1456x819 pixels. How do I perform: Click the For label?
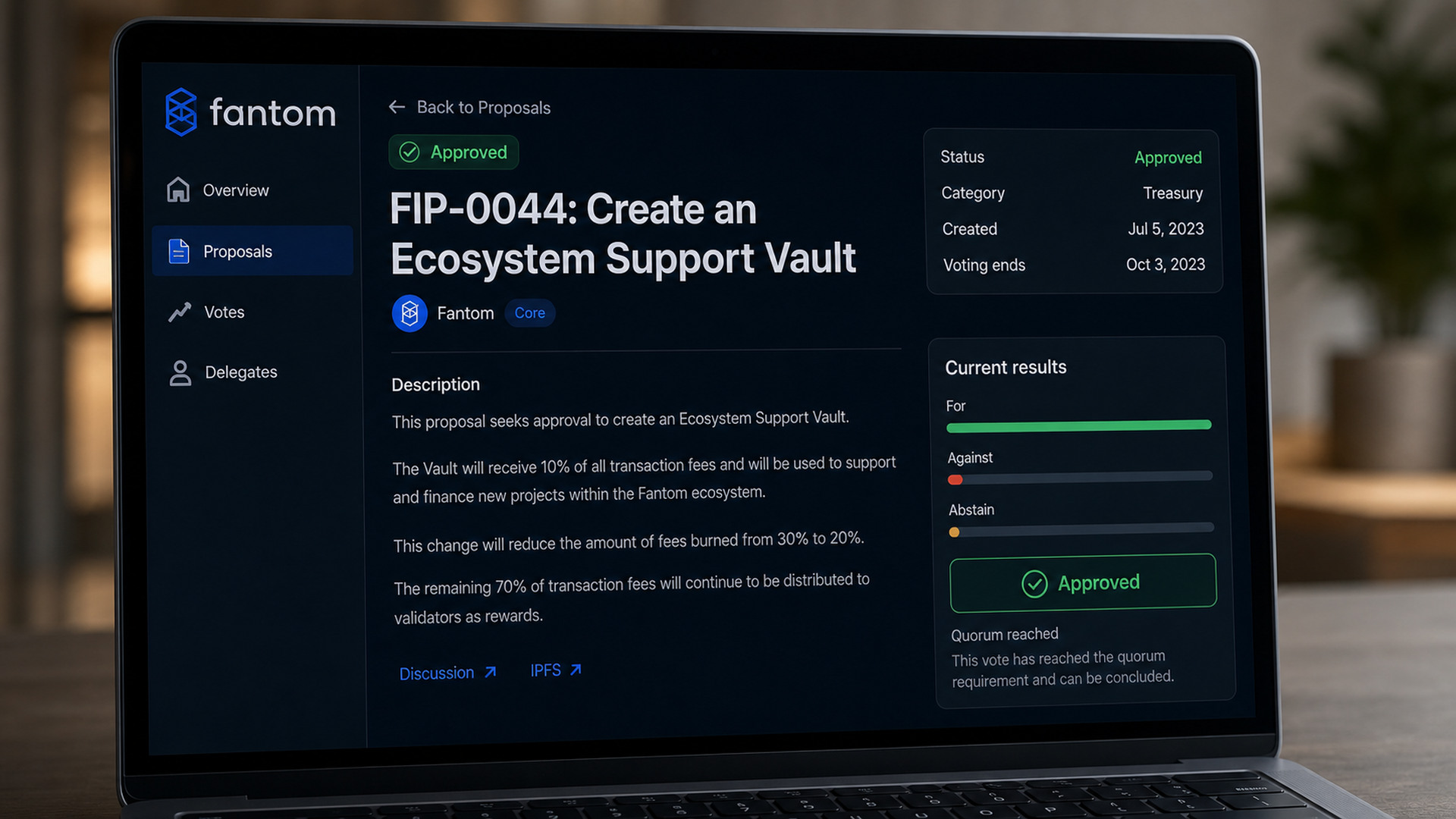pyautogui.click(x=955, y=406)
